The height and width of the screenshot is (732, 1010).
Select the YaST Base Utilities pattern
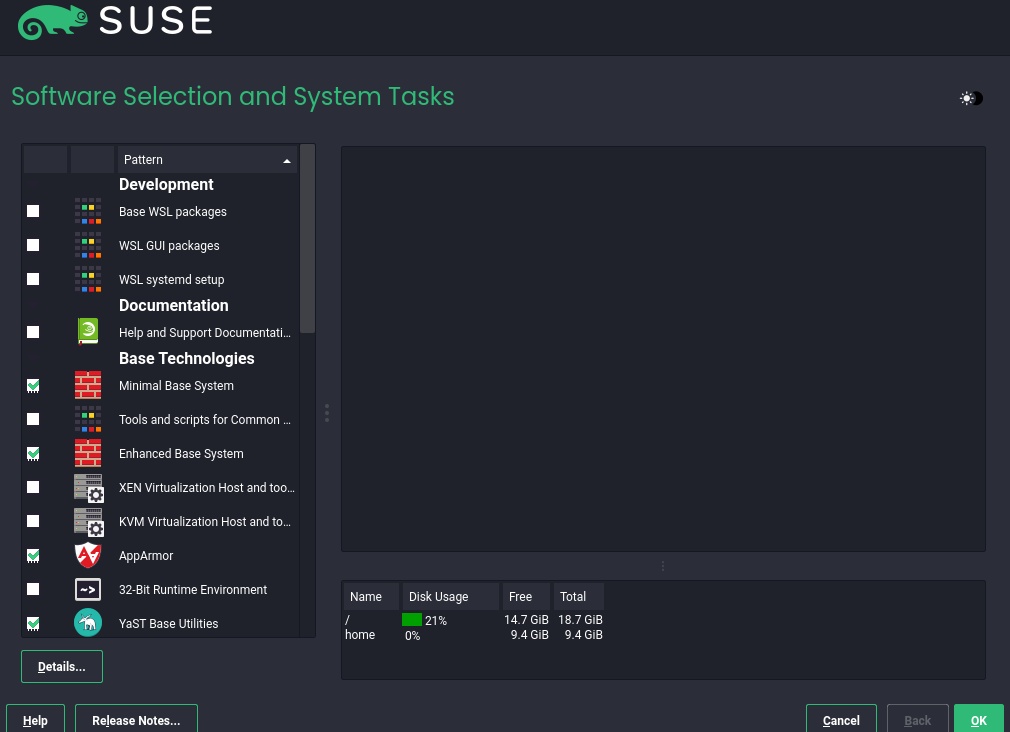pos(168,624)
